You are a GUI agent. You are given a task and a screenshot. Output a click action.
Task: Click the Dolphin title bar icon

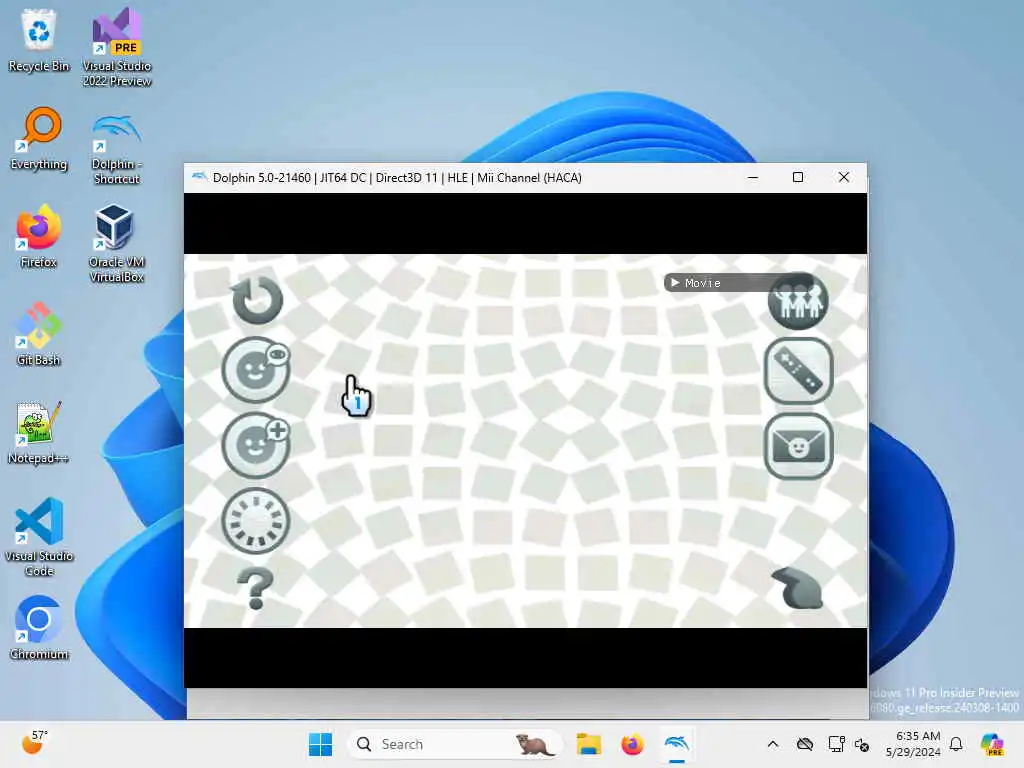coord(199,177)
